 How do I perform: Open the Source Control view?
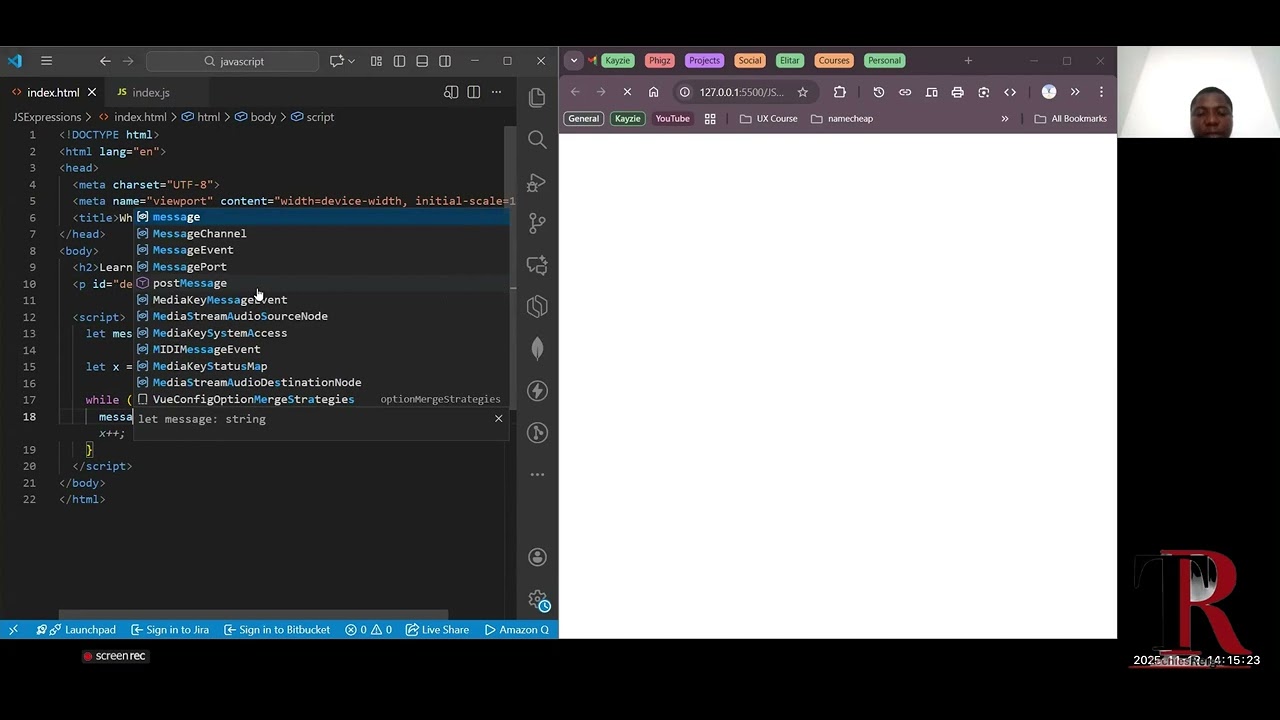(x=537, y=223)
